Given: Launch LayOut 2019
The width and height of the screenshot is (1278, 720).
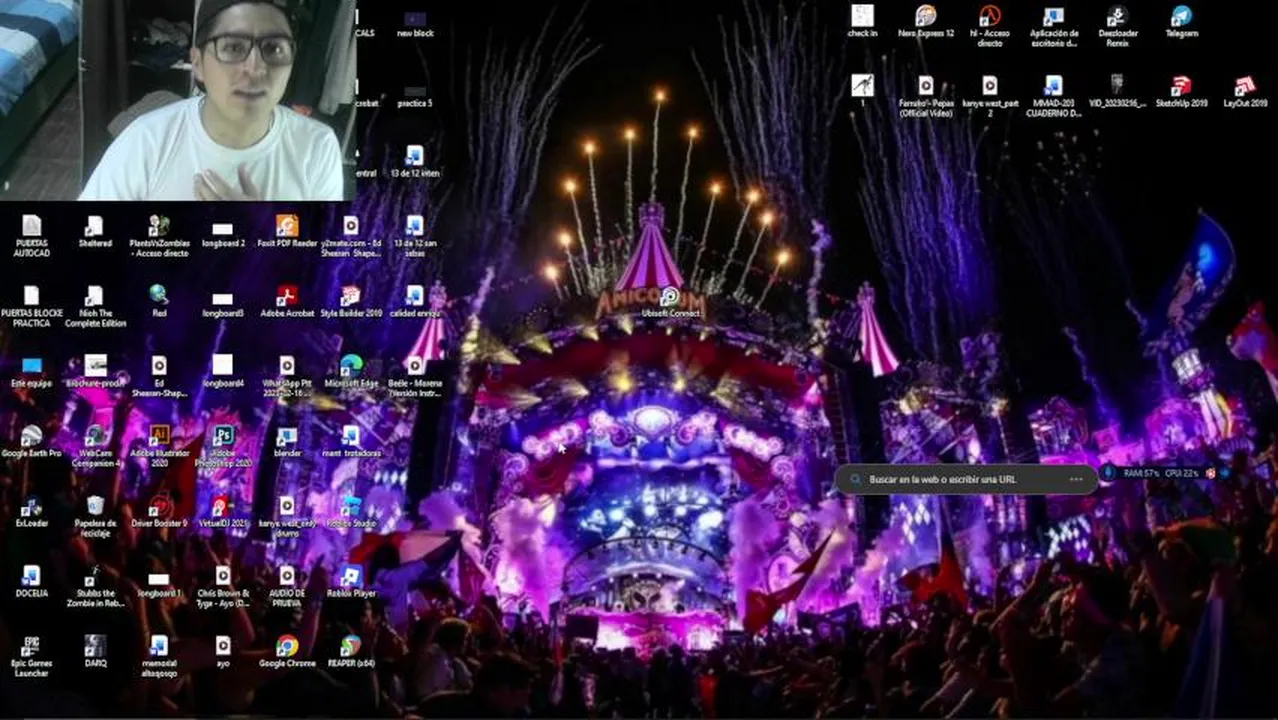Looking at the screenshot, I should pos(1245,91).
